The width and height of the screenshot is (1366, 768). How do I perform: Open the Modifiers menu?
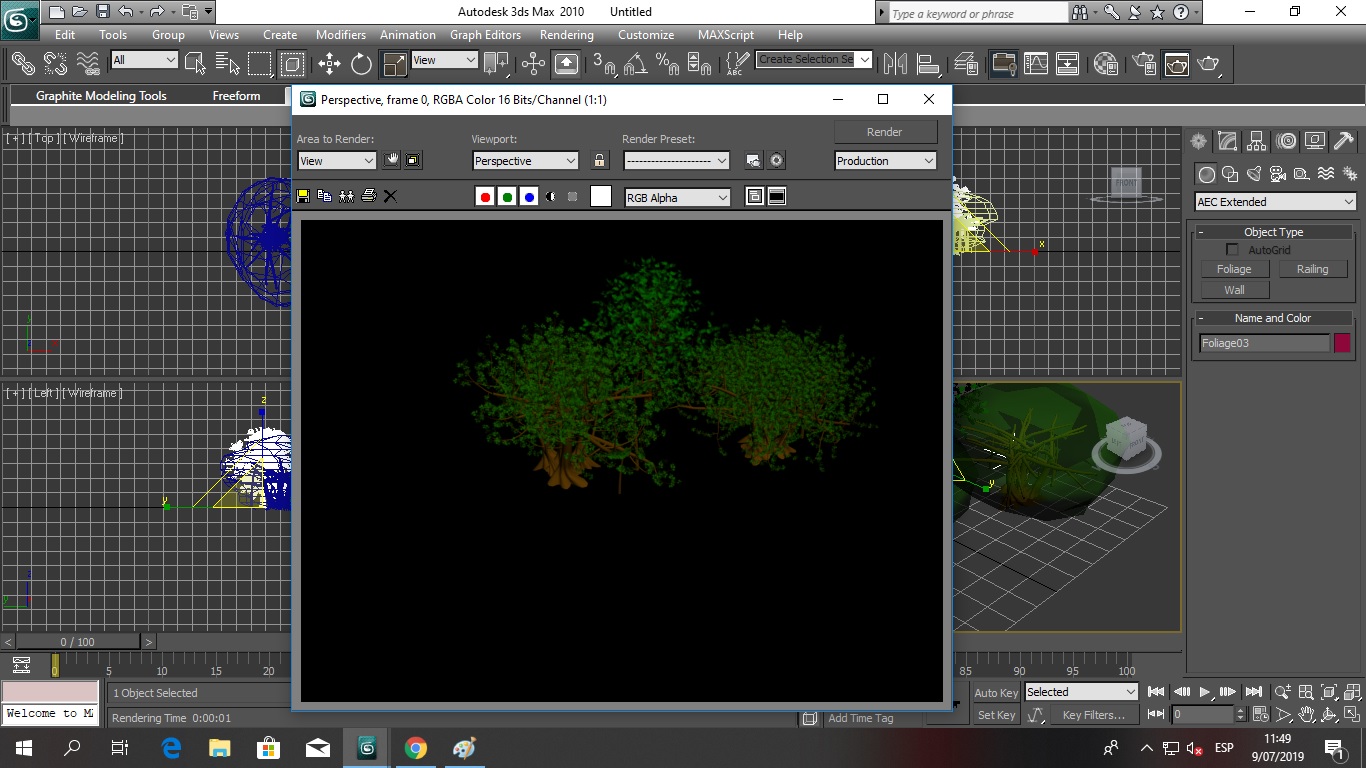tap(341, 34)
